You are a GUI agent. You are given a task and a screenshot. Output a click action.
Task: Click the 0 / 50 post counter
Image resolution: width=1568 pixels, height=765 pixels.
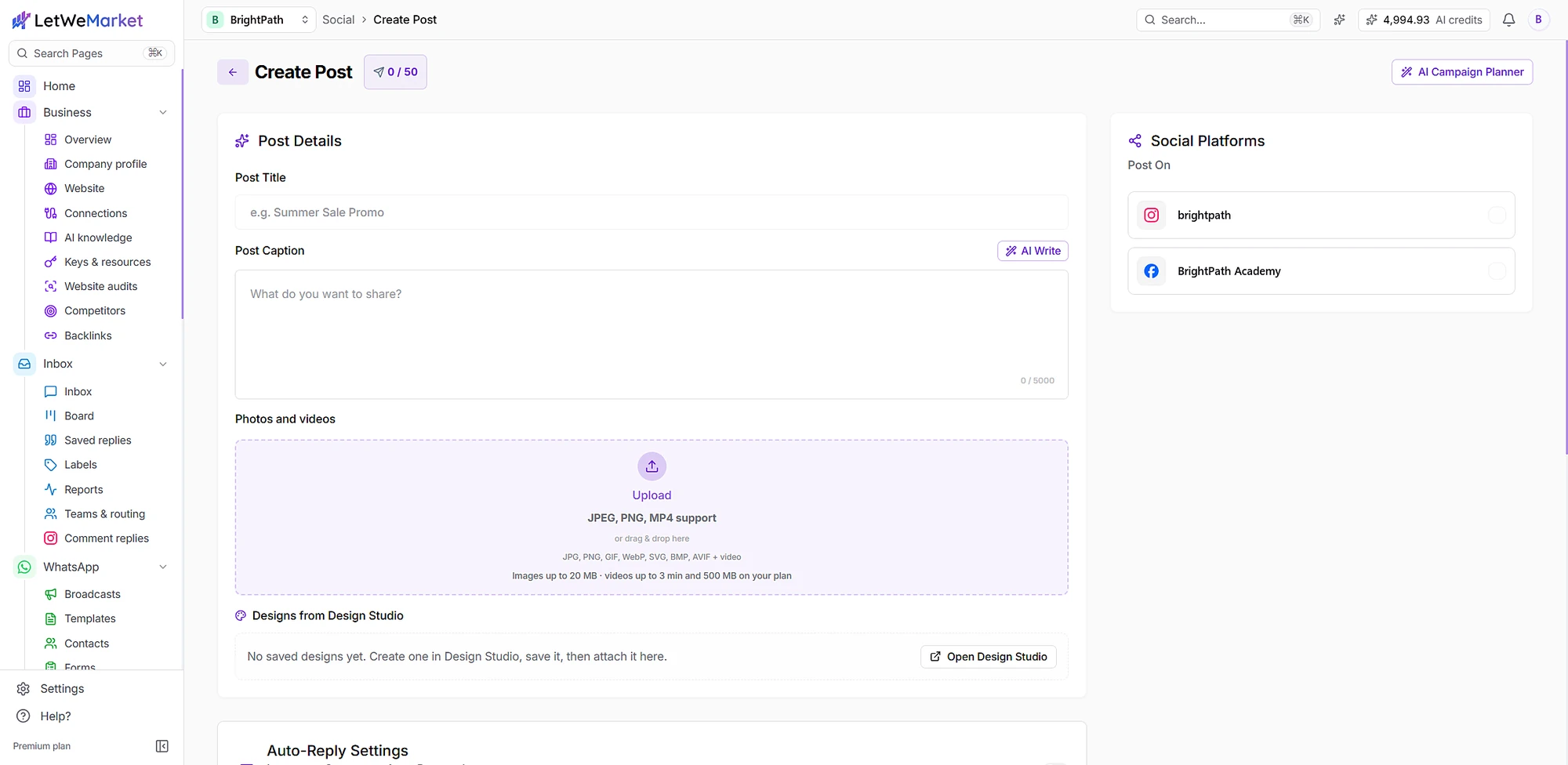395,72
